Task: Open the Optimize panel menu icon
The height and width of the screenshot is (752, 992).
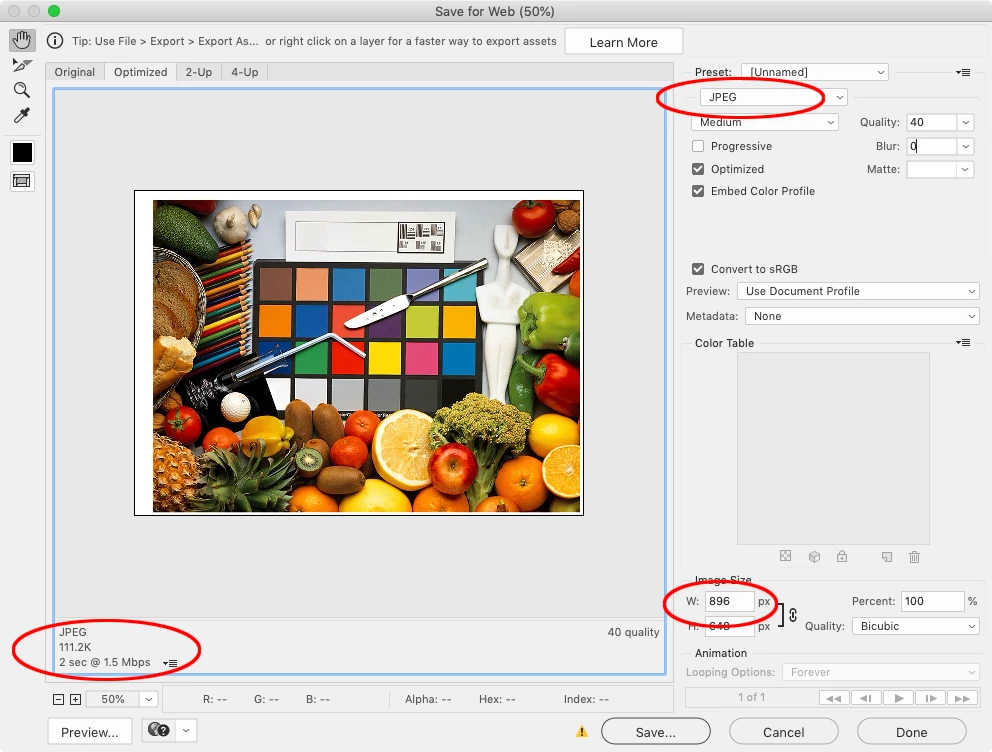Action: [x=963, y=73]
